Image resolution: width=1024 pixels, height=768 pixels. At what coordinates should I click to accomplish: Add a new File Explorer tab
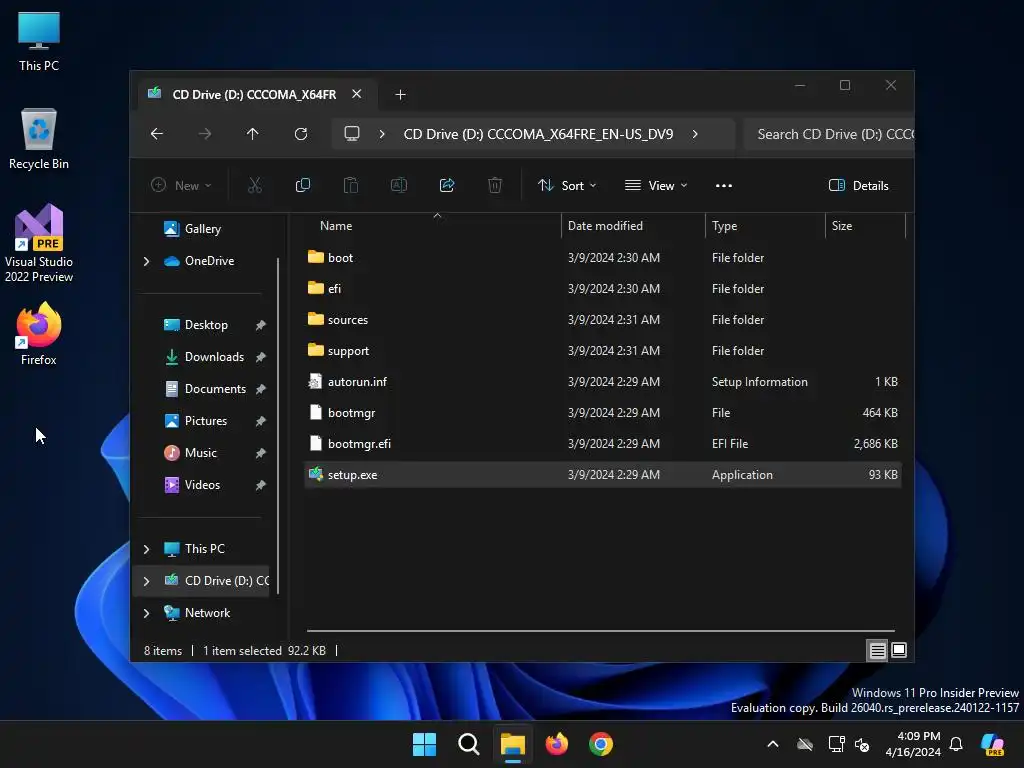400,95
